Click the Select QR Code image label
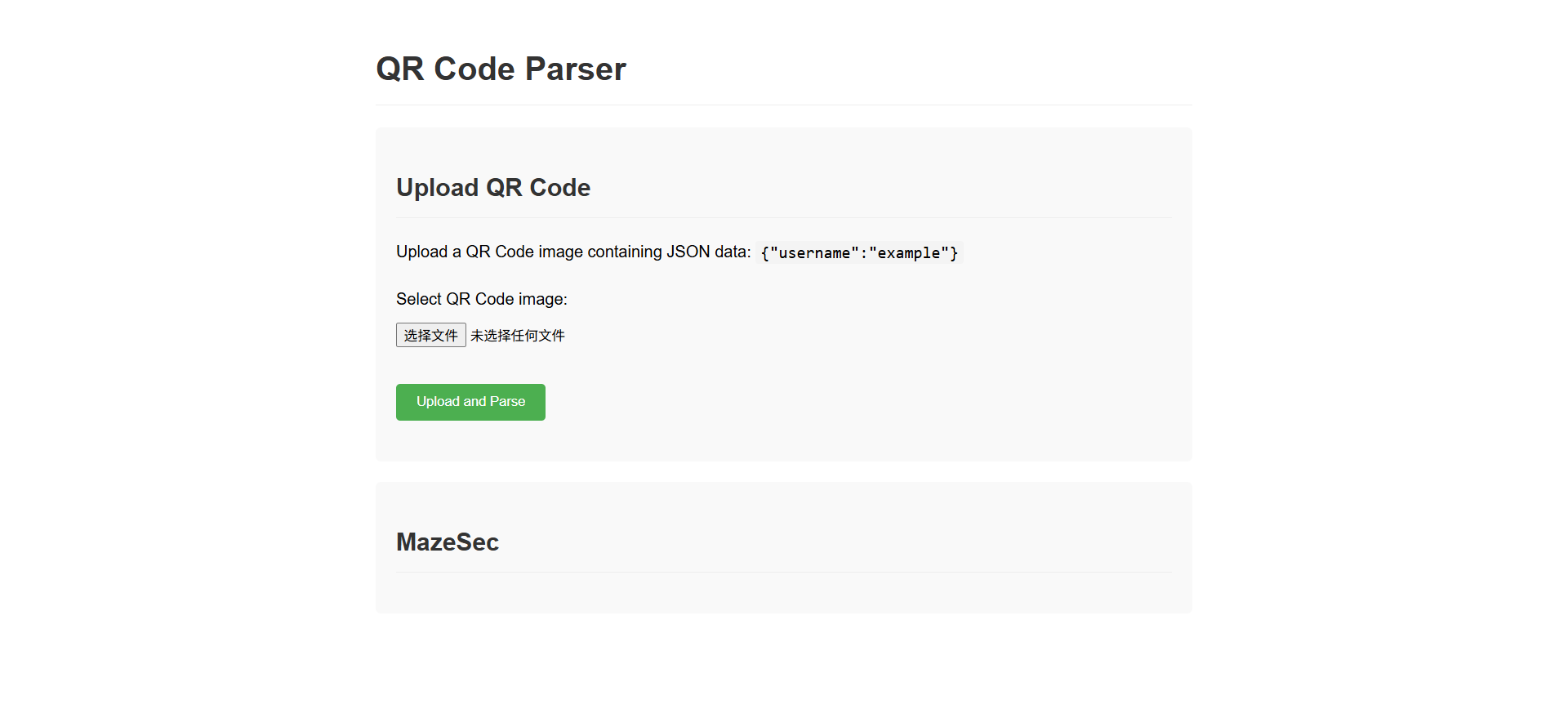This screenshot has height=718, width=1568. click(x=482, y=299)
